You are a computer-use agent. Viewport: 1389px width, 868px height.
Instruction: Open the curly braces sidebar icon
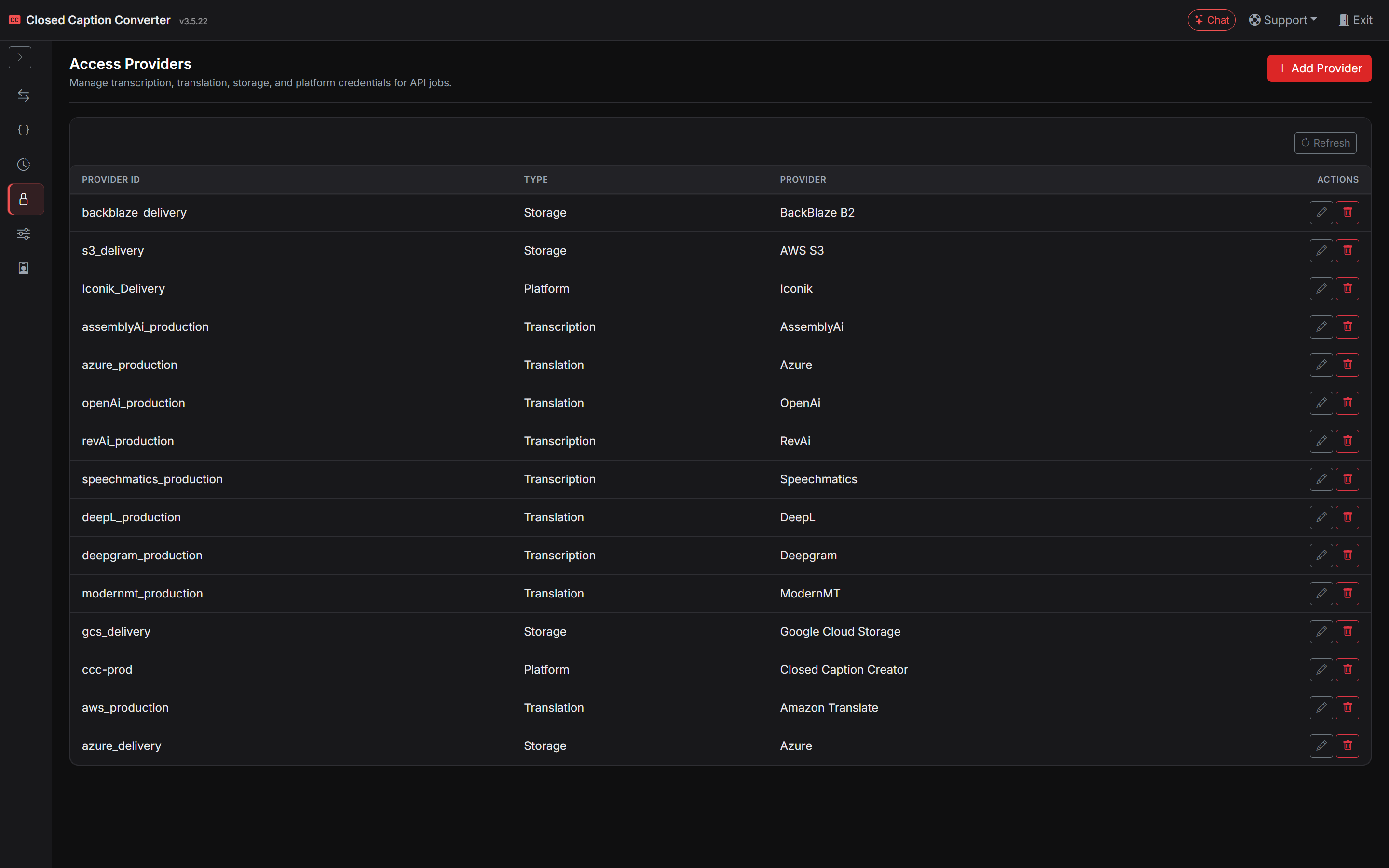coord(24,130)
